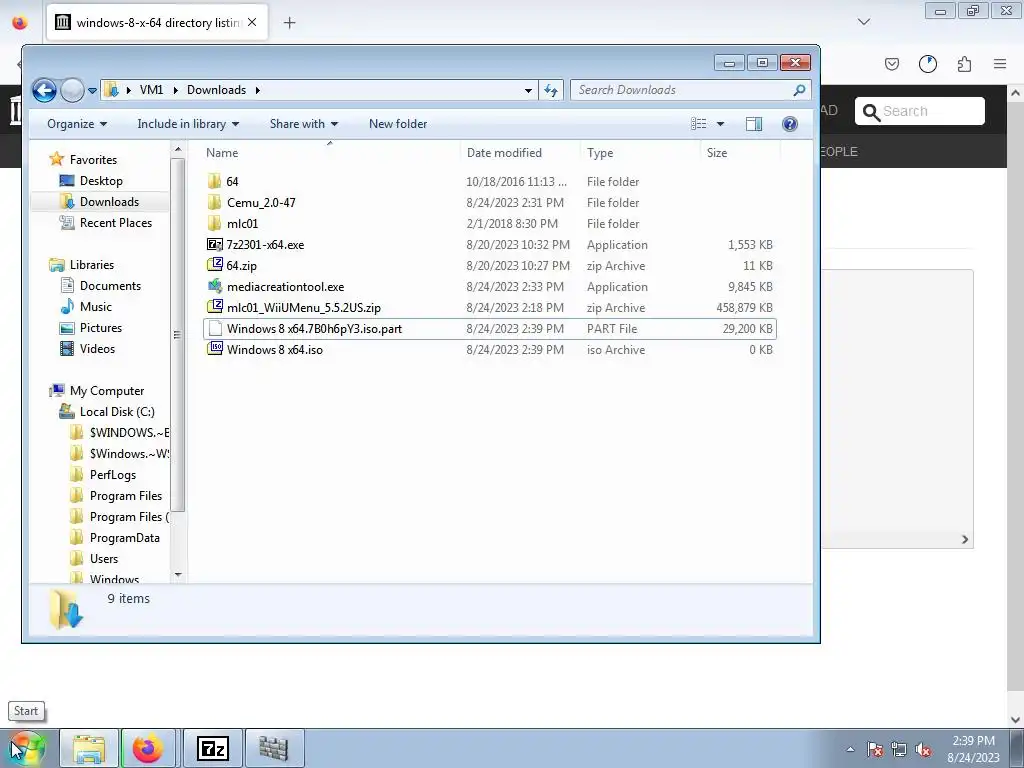This screenshot has width=1024, height=768.
Task: Open the Videos library
Action: [97, 349]
